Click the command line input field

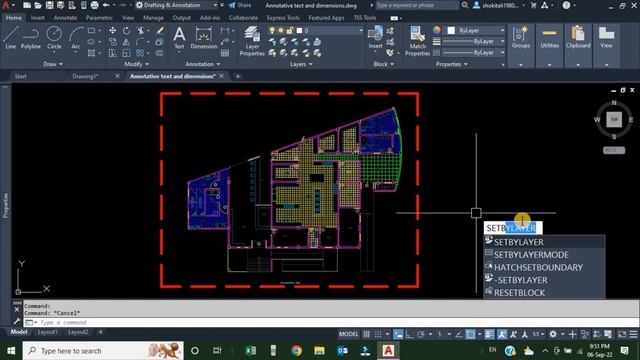331,322
